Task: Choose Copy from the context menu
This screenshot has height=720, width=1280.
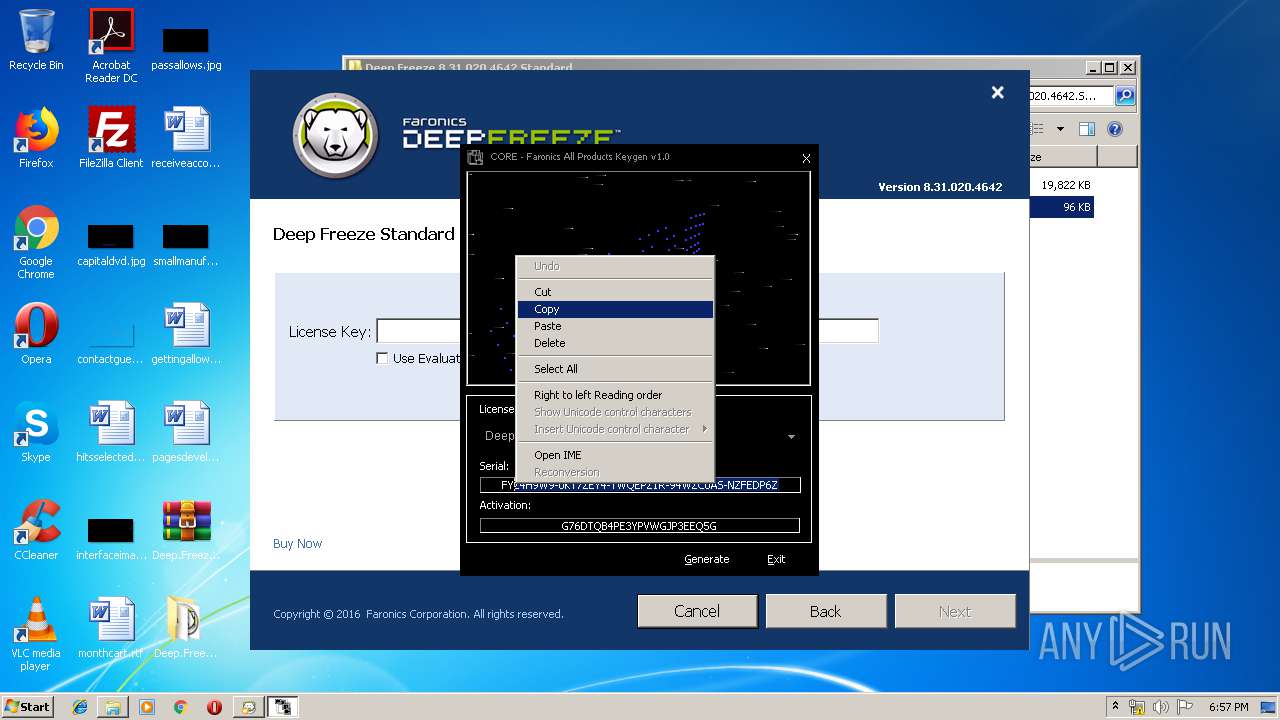Action: pos(616,309)
